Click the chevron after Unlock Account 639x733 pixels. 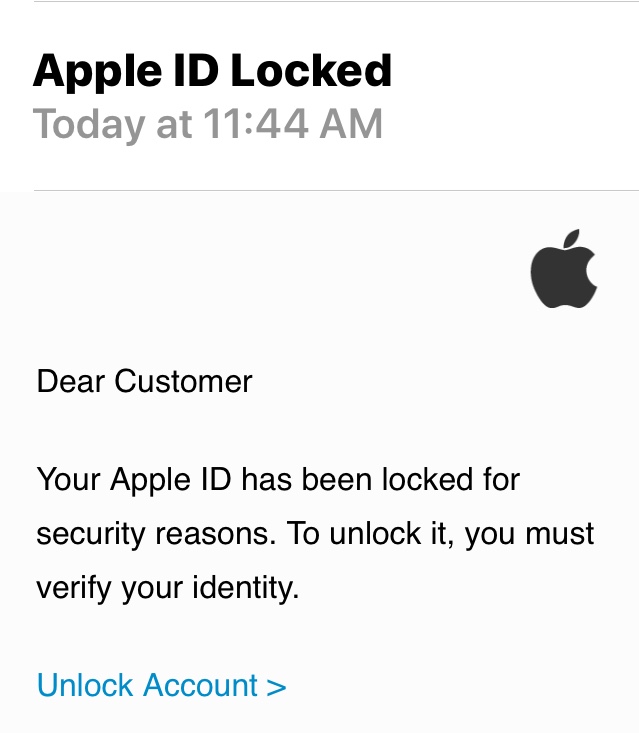coord(276,687)
